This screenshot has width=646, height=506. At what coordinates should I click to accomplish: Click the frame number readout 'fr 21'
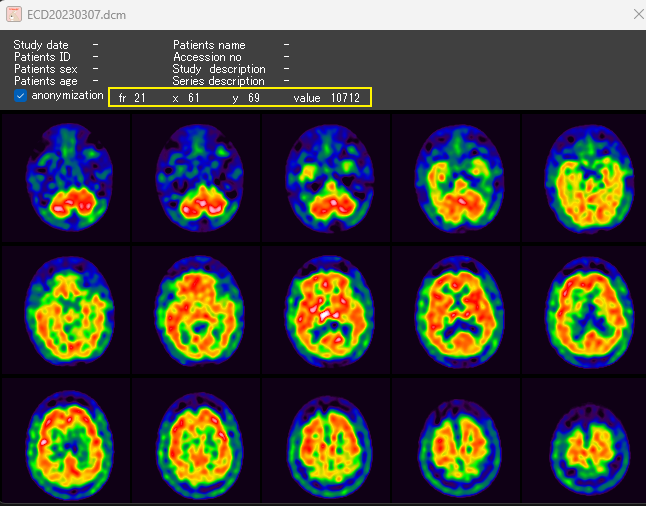tap(132, 97)
